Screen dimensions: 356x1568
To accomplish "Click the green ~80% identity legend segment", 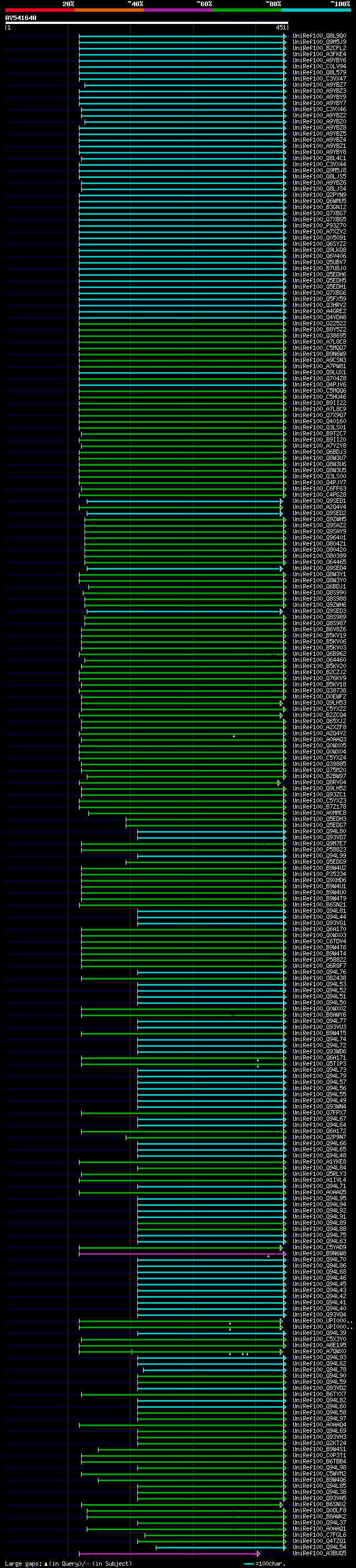I will 247,10.
